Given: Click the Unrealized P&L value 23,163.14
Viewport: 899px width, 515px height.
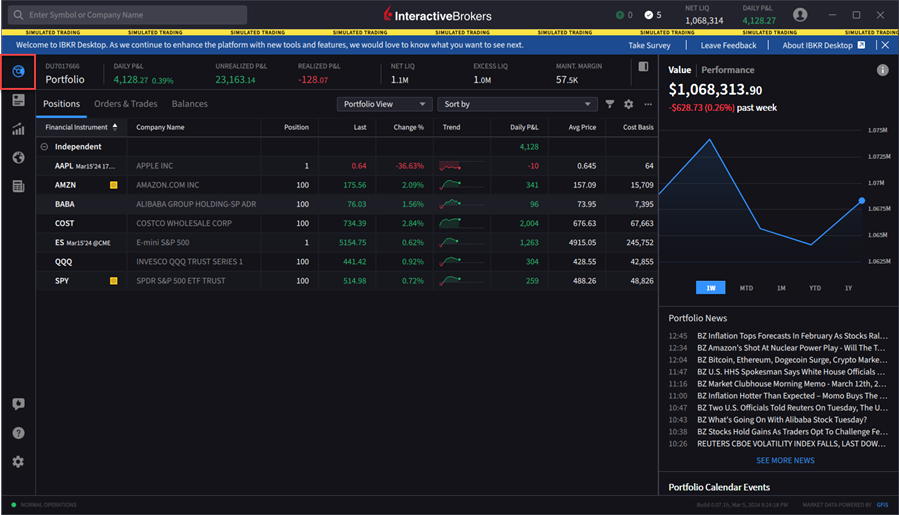Looking at the screenshot, I should (235, 80).
